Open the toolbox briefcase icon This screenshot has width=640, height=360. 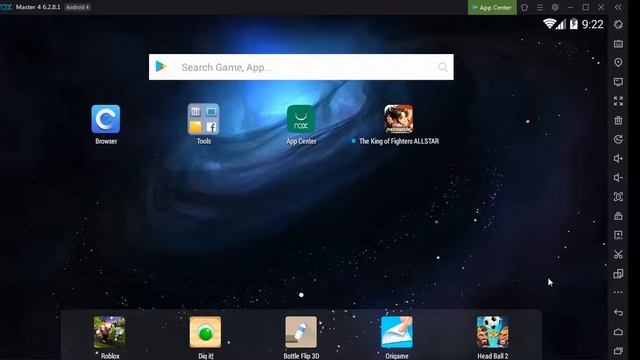click(x=618, y=216)
